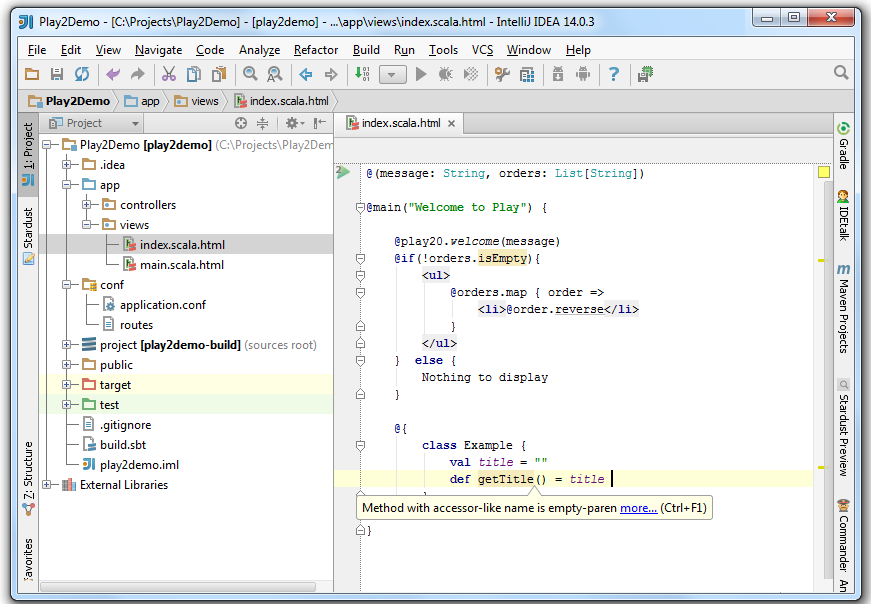
Task: Toggle the Stardust side tool window
Action: tap(28, 235)
